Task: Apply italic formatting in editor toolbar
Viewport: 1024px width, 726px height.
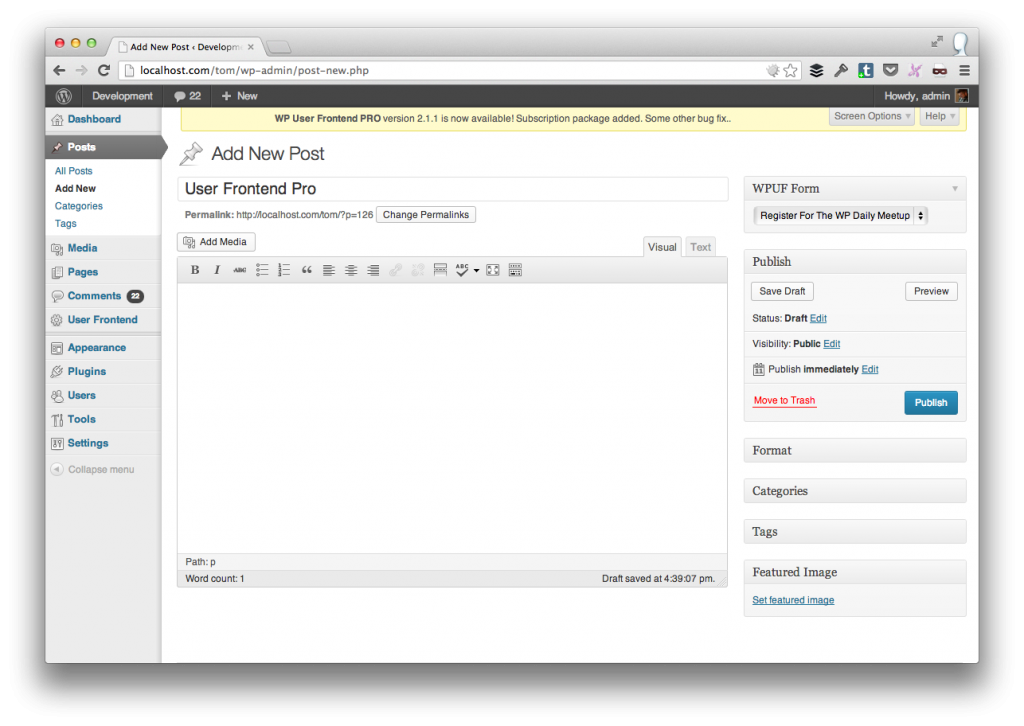Action: tap(217, 270)
